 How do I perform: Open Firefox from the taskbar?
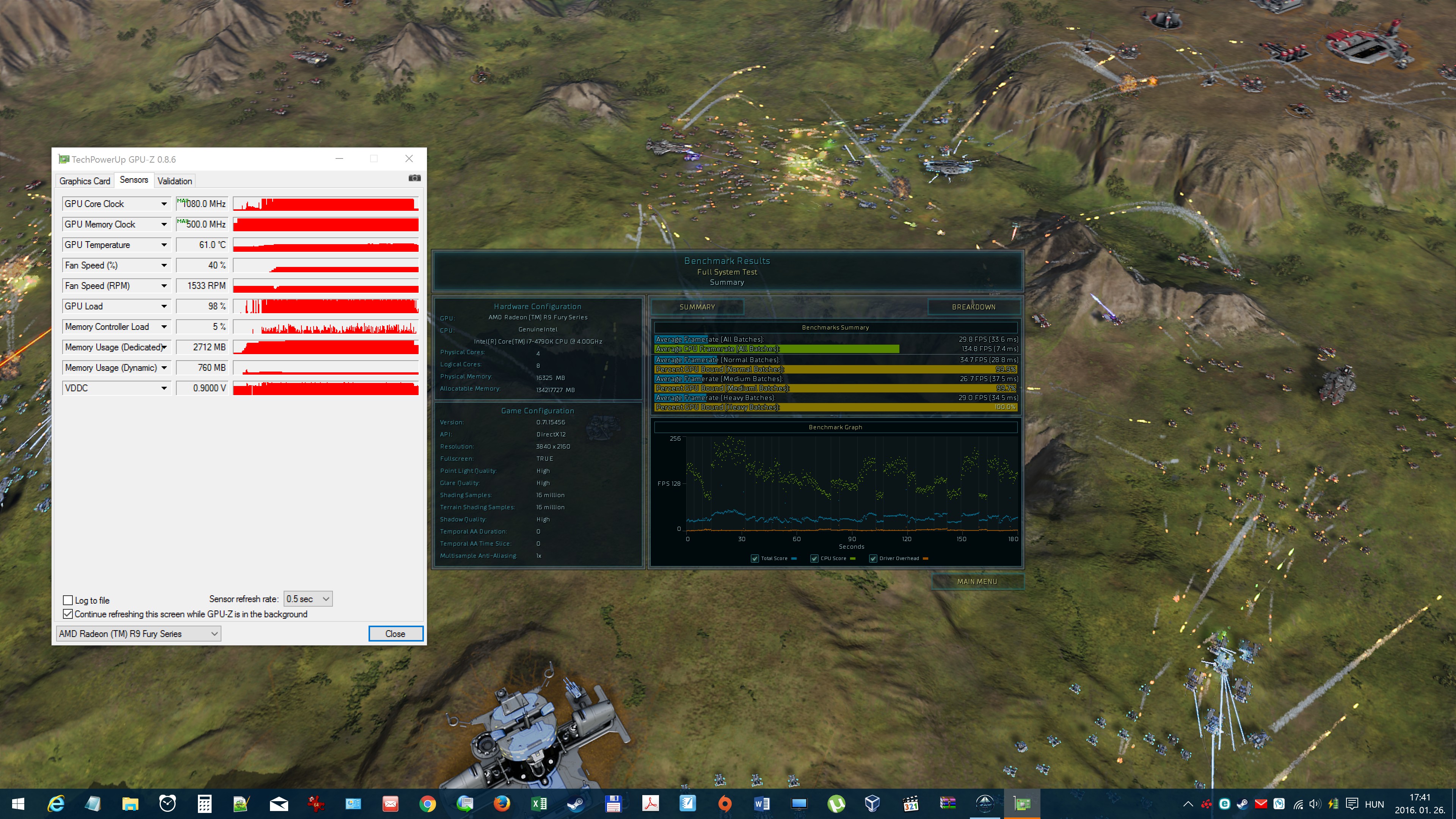point(501,803)
